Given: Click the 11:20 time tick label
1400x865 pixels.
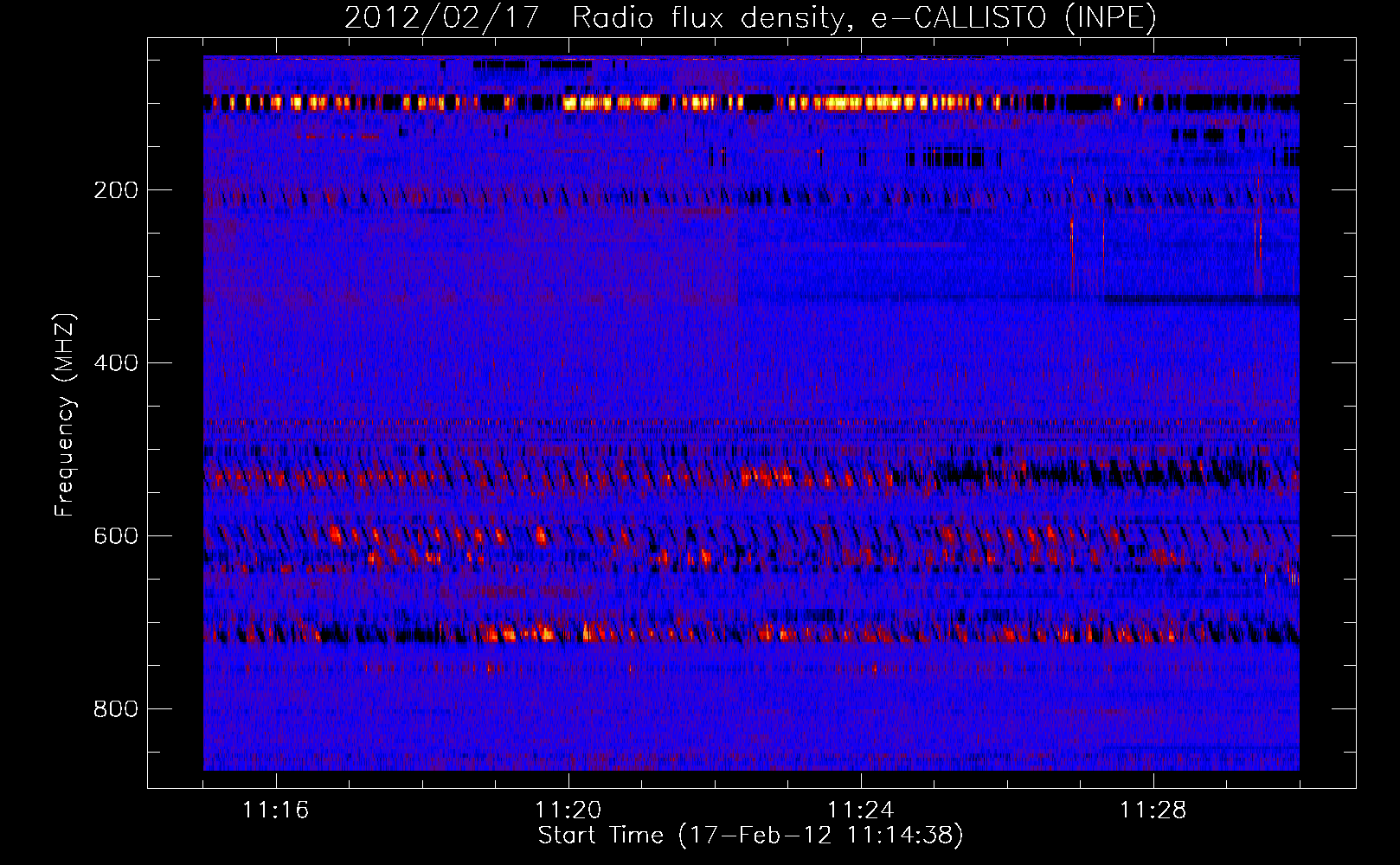Looking at the screenshot, I should (568, 811).
